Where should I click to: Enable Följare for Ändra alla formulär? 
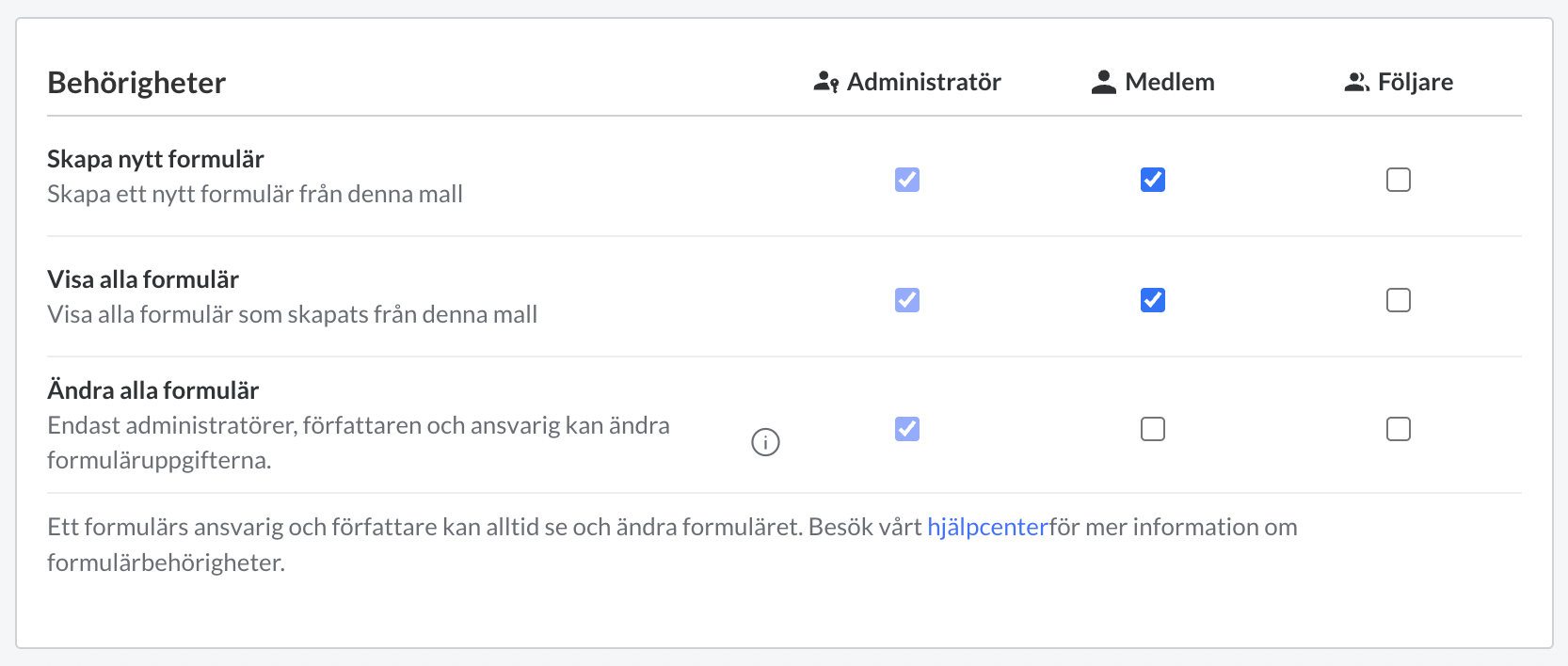(1399, 429)
